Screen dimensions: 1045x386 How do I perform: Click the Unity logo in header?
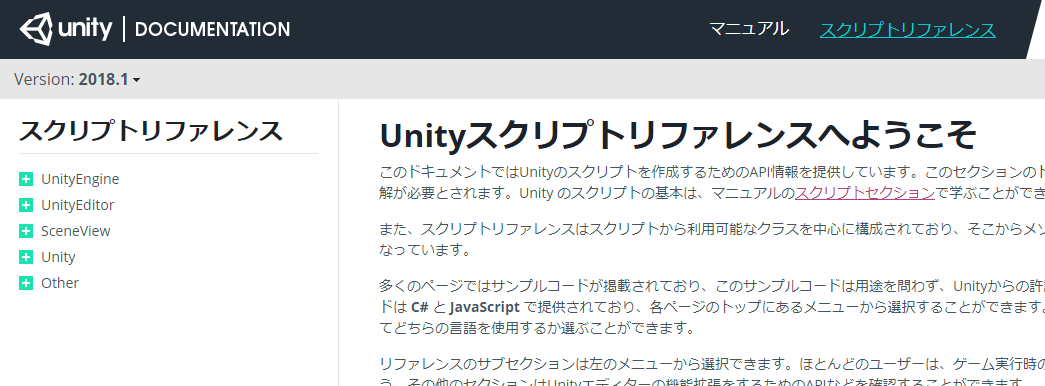(66, 29)
